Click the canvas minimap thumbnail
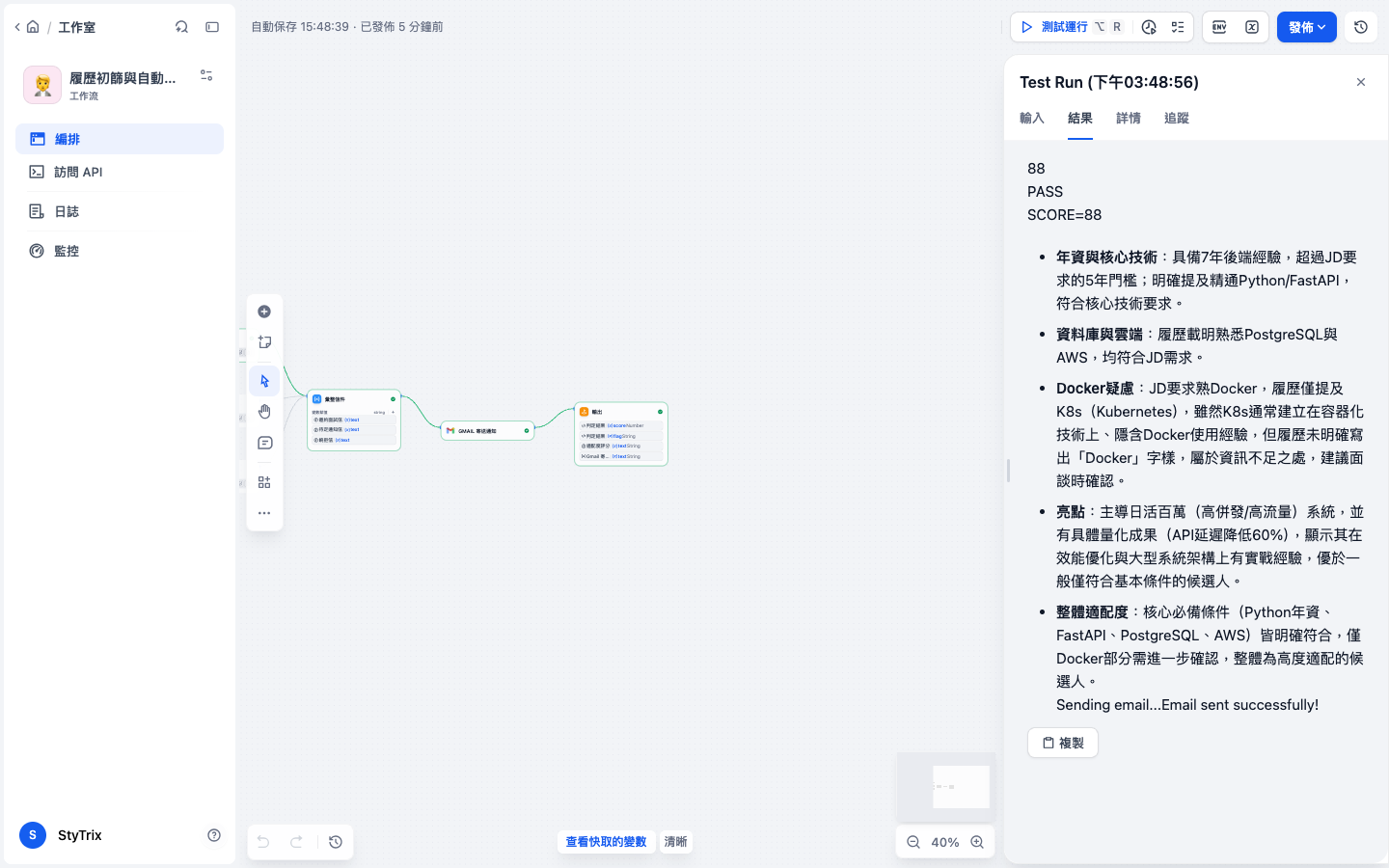 pyautogui.click(x=946, y=786)
